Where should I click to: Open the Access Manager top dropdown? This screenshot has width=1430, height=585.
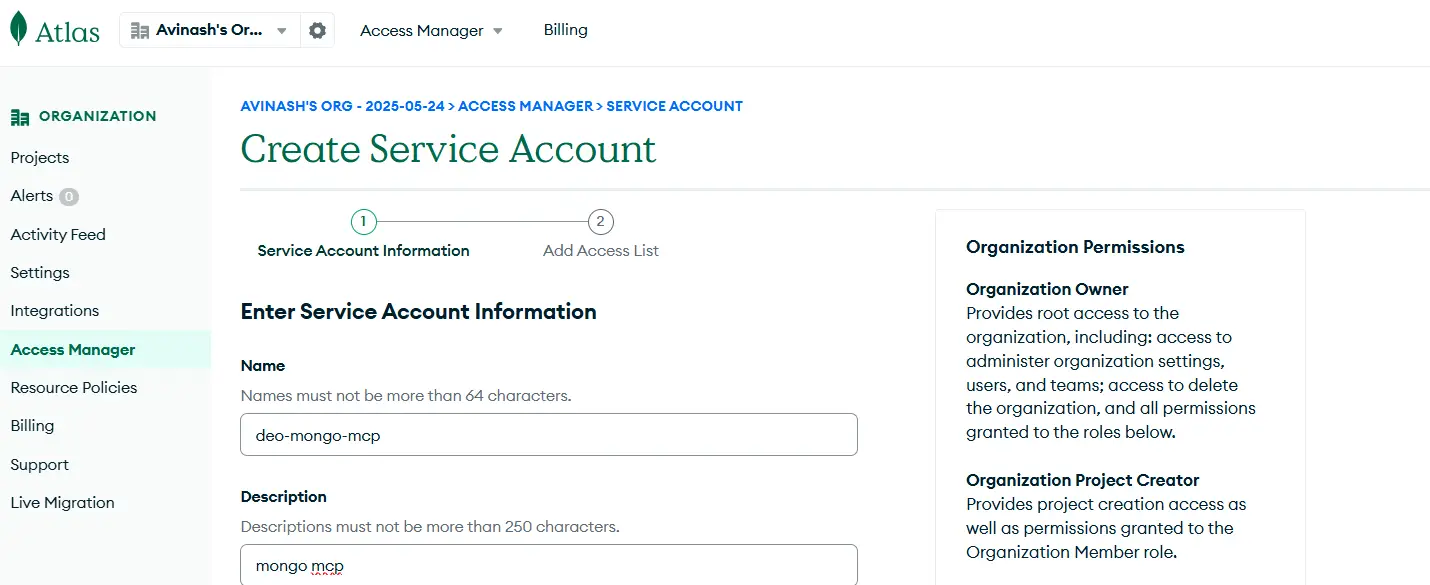click(431, 31)
